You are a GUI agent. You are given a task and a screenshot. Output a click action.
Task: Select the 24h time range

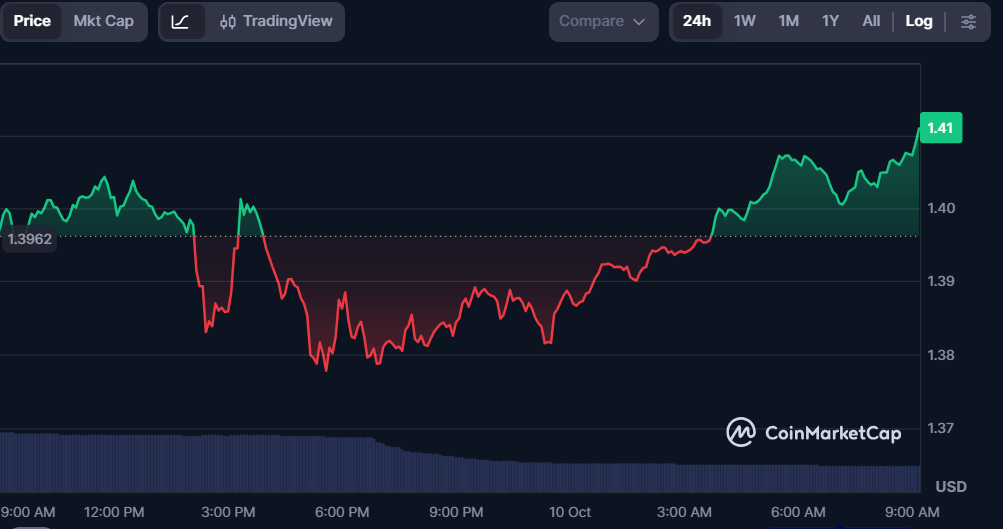click(697, 21)
